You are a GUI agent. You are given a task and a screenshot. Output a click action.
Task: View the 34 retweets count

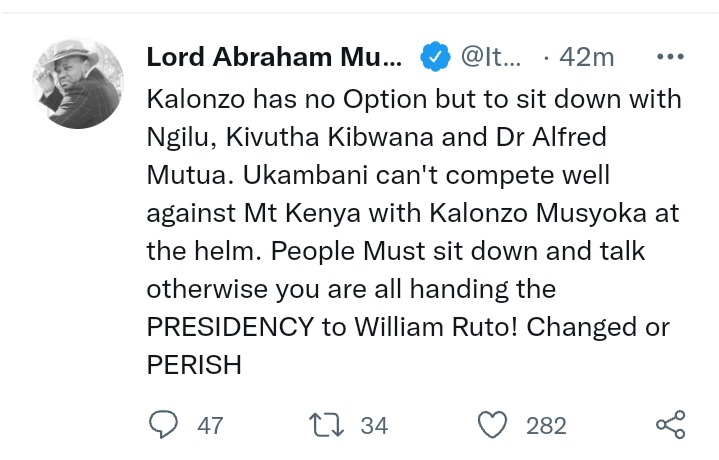[374, 426]
